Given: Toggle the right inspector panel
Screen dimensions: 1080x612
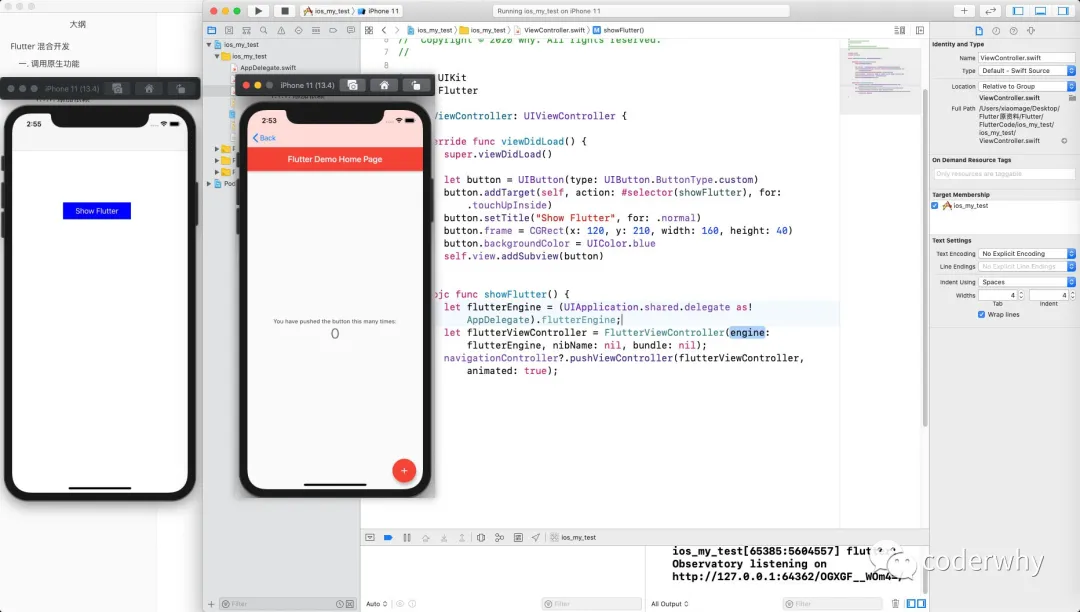Looking at the screenshot, I should (1063, 11).
